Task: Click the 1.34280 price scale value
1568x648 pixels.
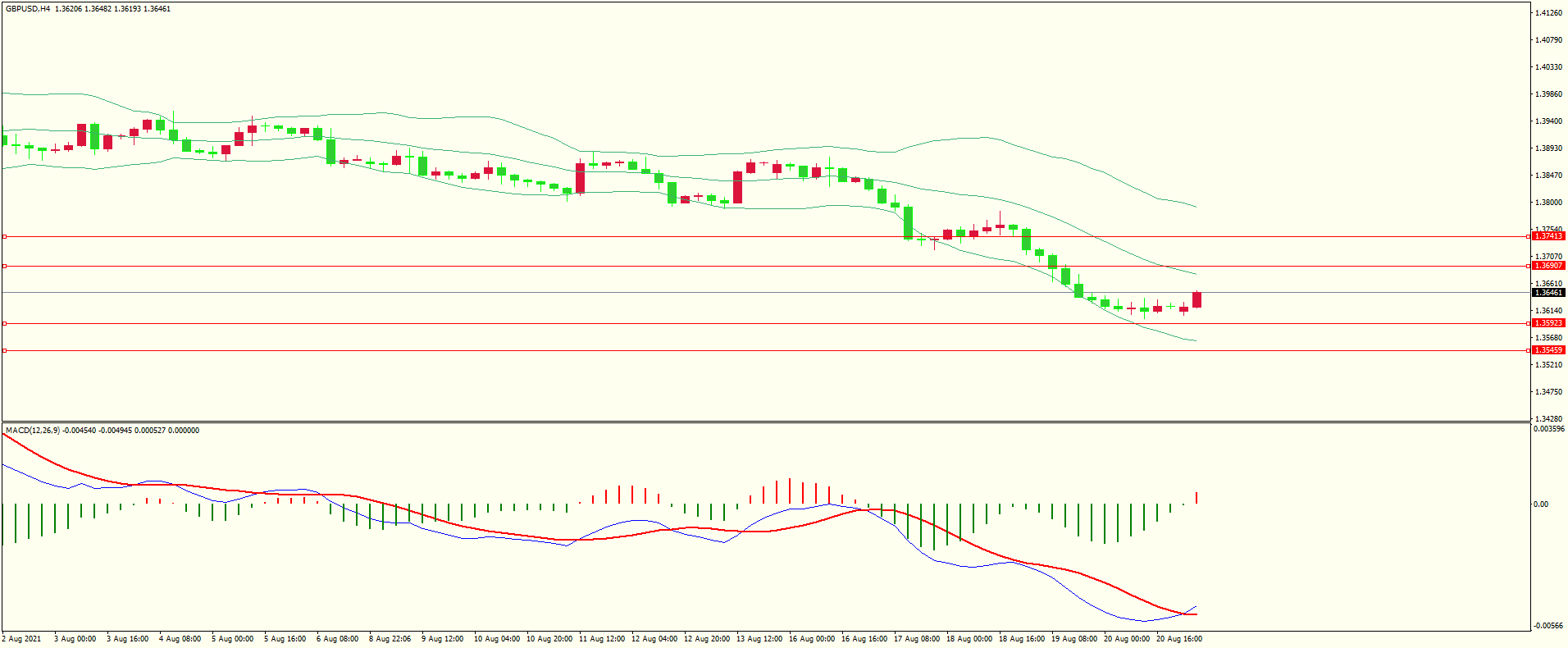Action: (1548, 419)
